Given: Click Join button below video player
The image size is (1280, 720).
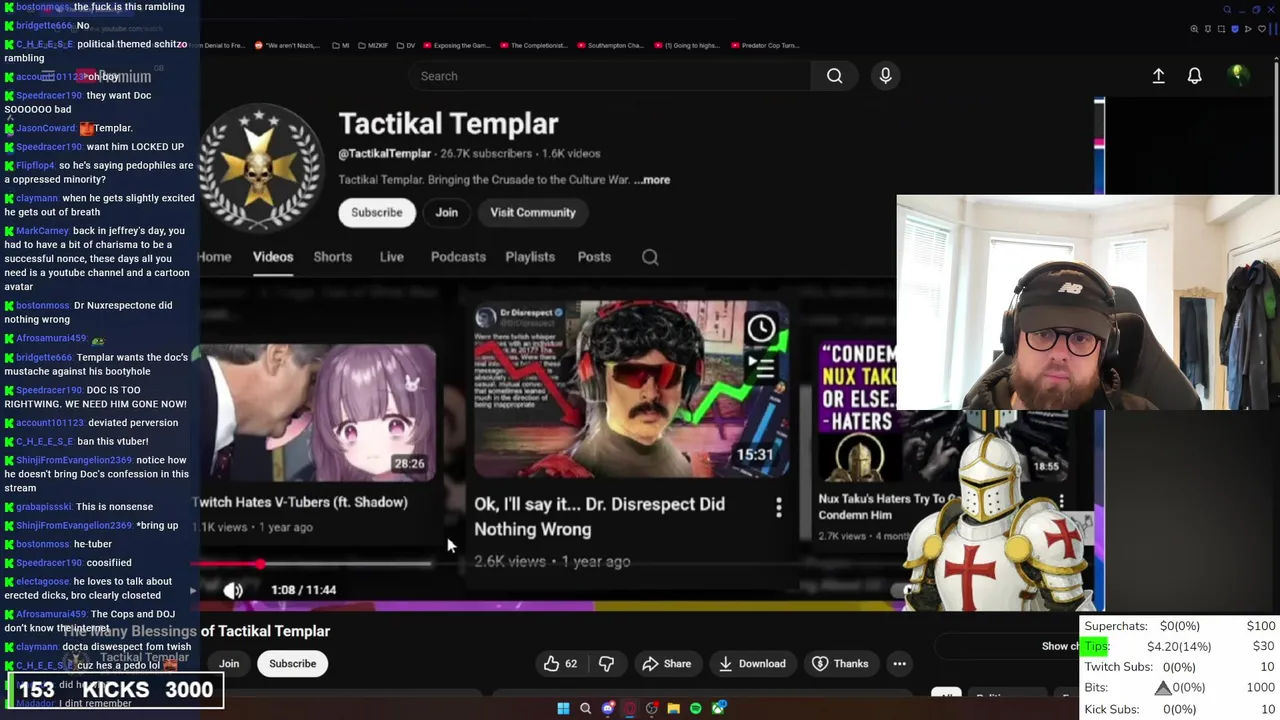Looking at the screenshot, I should click(x=229, y=664).
